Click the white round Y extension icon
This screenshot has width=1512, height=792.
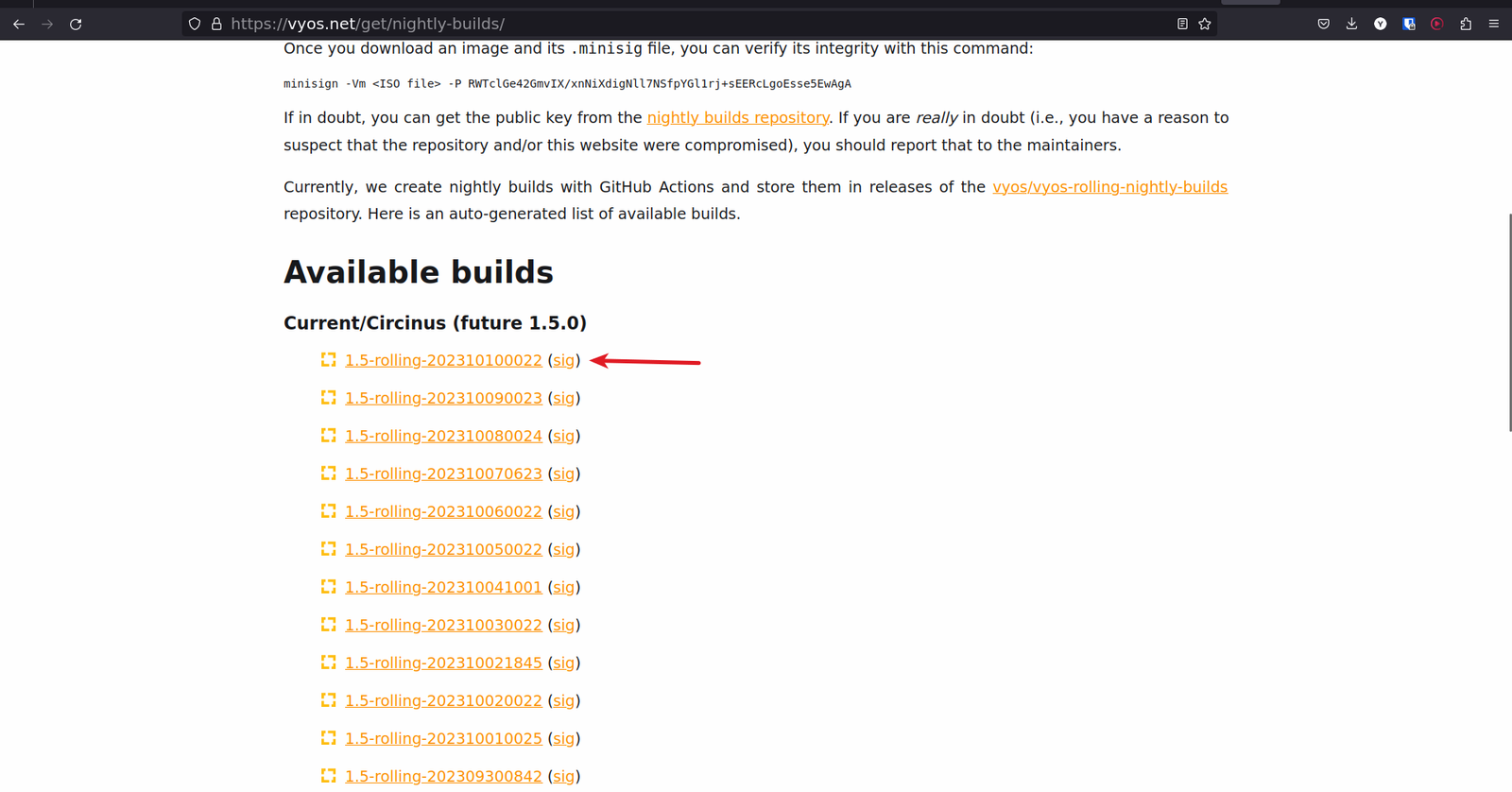(x=1381, y=24)
